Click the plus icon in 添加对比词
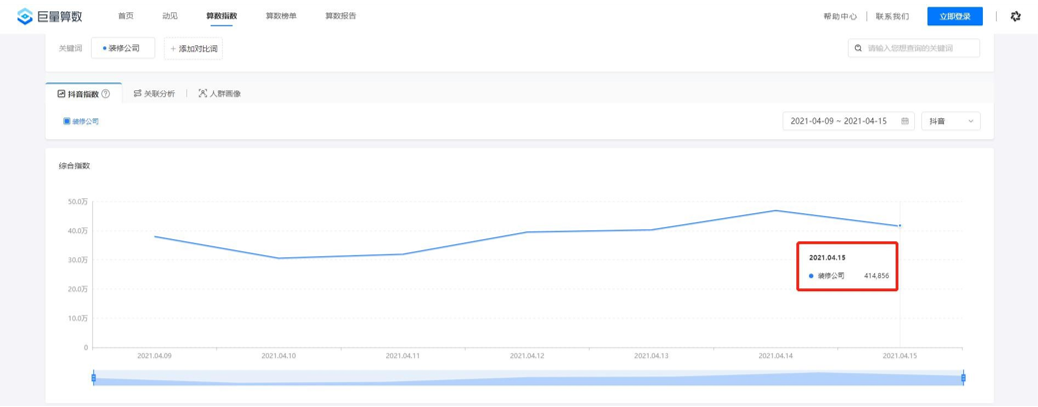 click(173, 48)
